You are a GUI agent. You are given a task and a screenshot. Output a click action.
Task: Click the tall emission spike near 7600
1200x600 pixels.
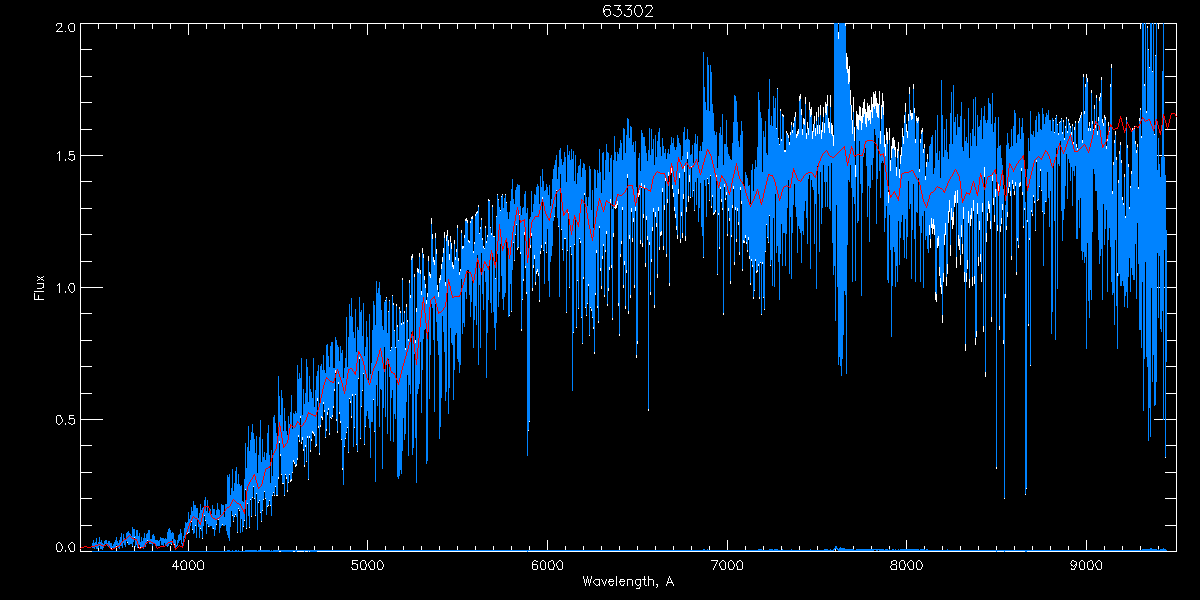point(840,60)
